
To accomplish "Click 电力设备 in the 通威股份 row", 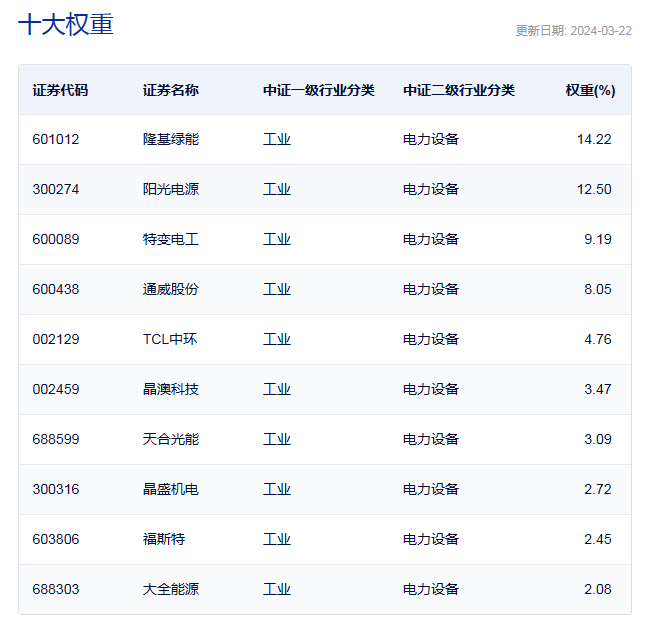I will point(431,289).
